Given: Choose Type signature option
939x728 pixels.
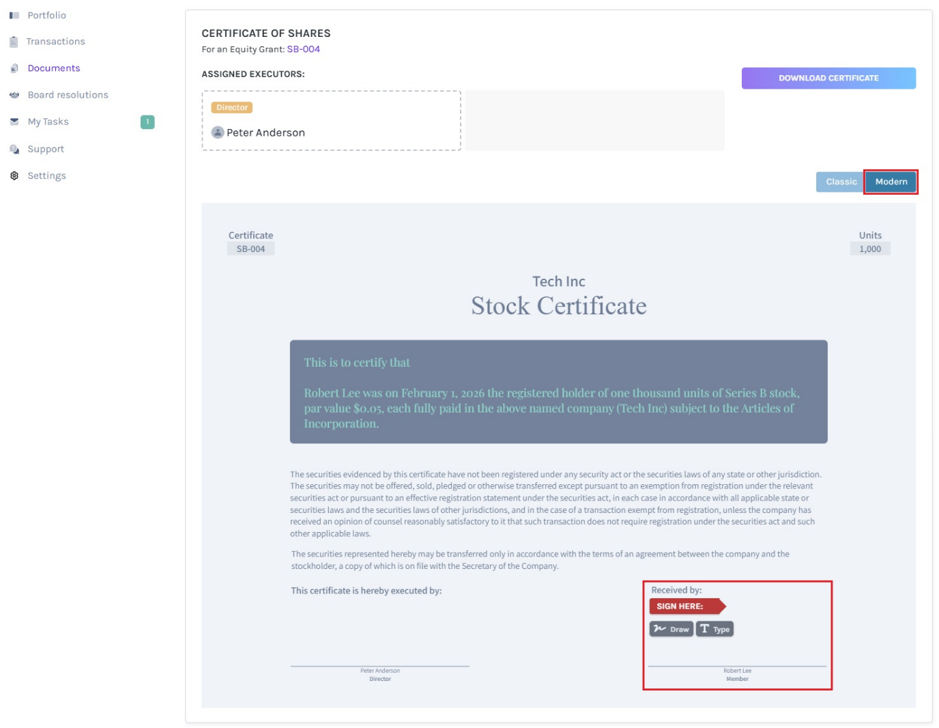Looking at the screenshot, I should 715,629.
